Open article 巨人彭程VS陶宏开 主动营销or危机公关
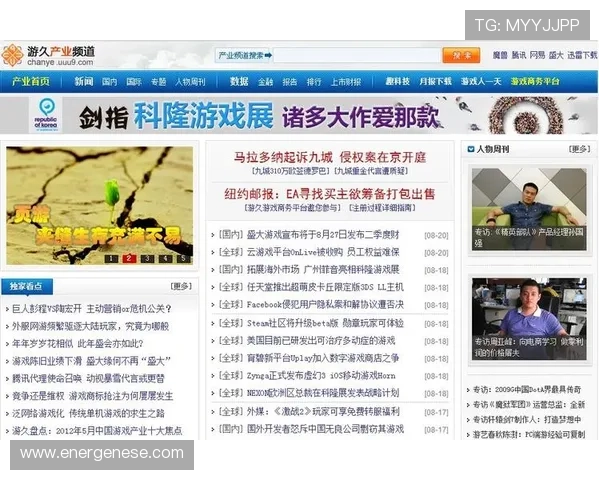600x480 pixels. click(x=92, y=309)
